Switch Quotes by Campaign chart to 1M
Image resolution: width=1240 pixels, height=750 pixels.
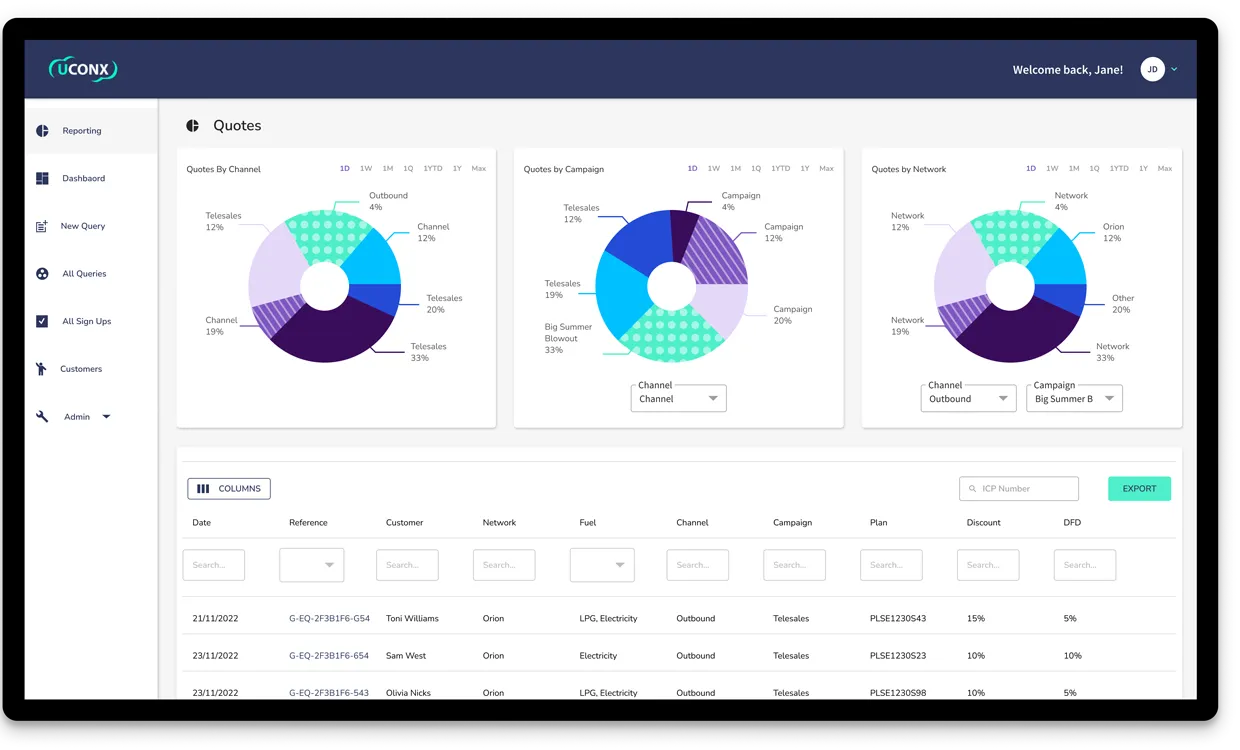coord(735,169)
